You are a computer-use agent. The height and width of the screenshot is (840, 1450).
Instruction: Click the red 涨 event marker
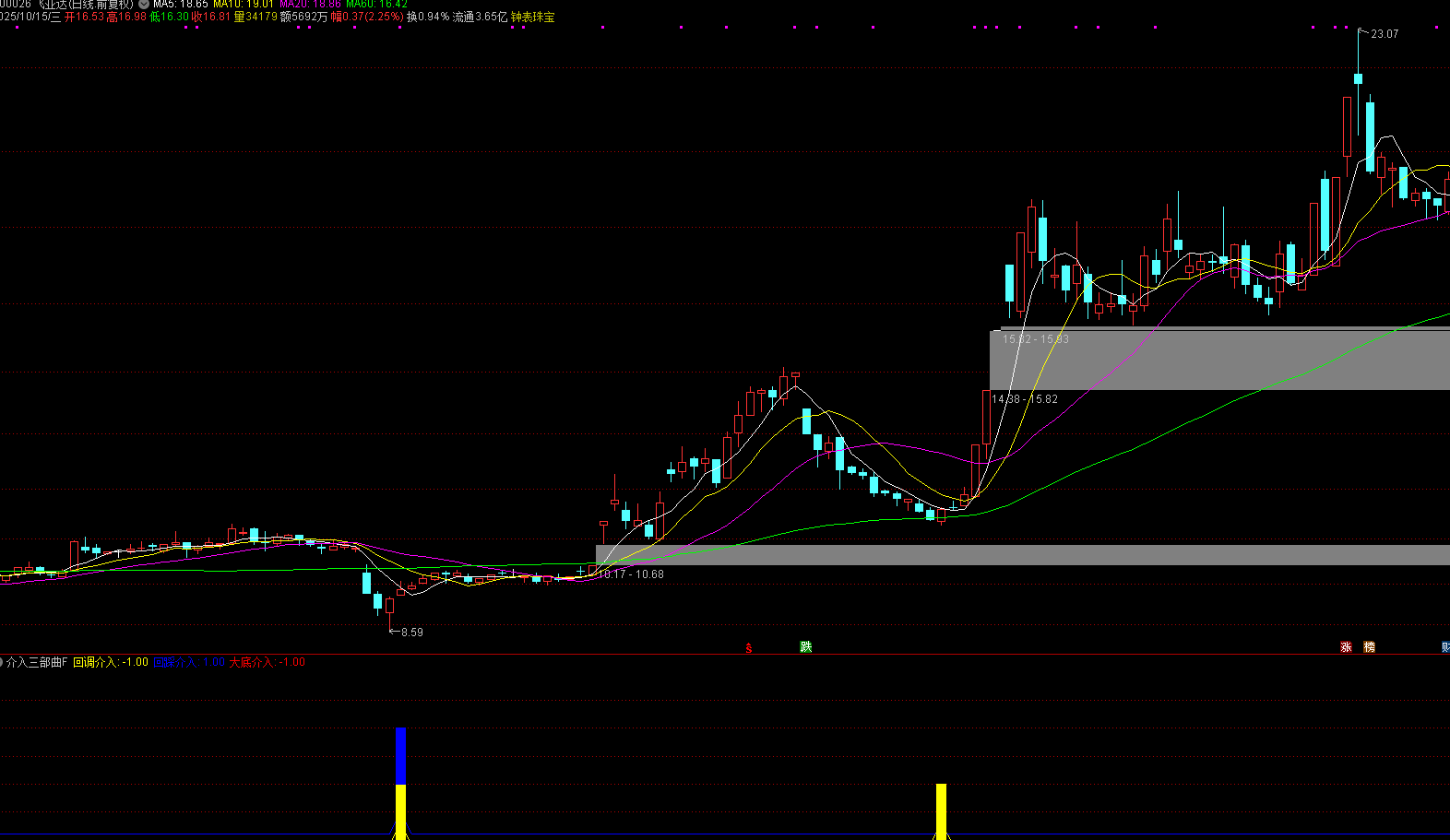click(1346, 647)
